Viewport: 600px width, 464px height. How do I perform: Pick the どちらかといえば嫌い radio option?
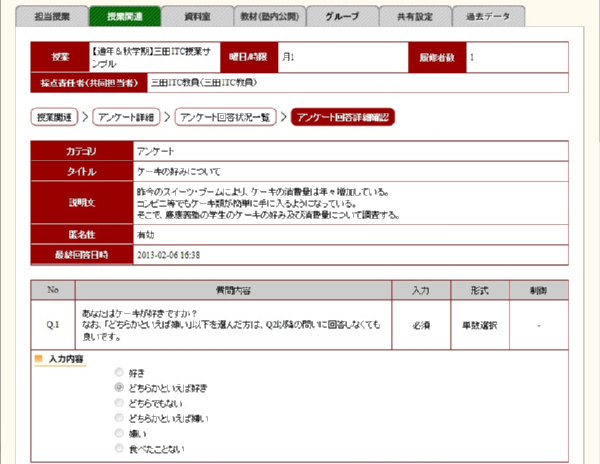point(120,418)
